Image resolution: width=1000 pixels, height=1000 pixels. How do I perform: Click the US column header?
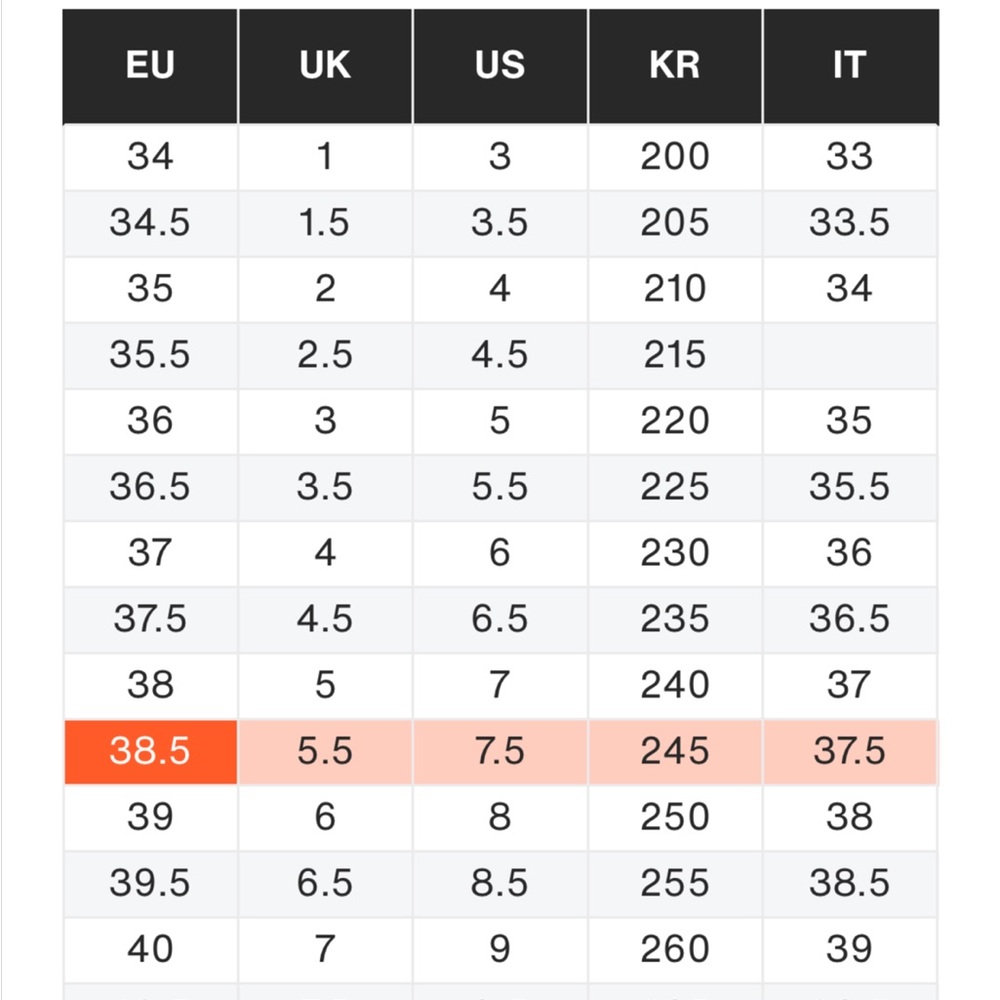coord(500,66)
